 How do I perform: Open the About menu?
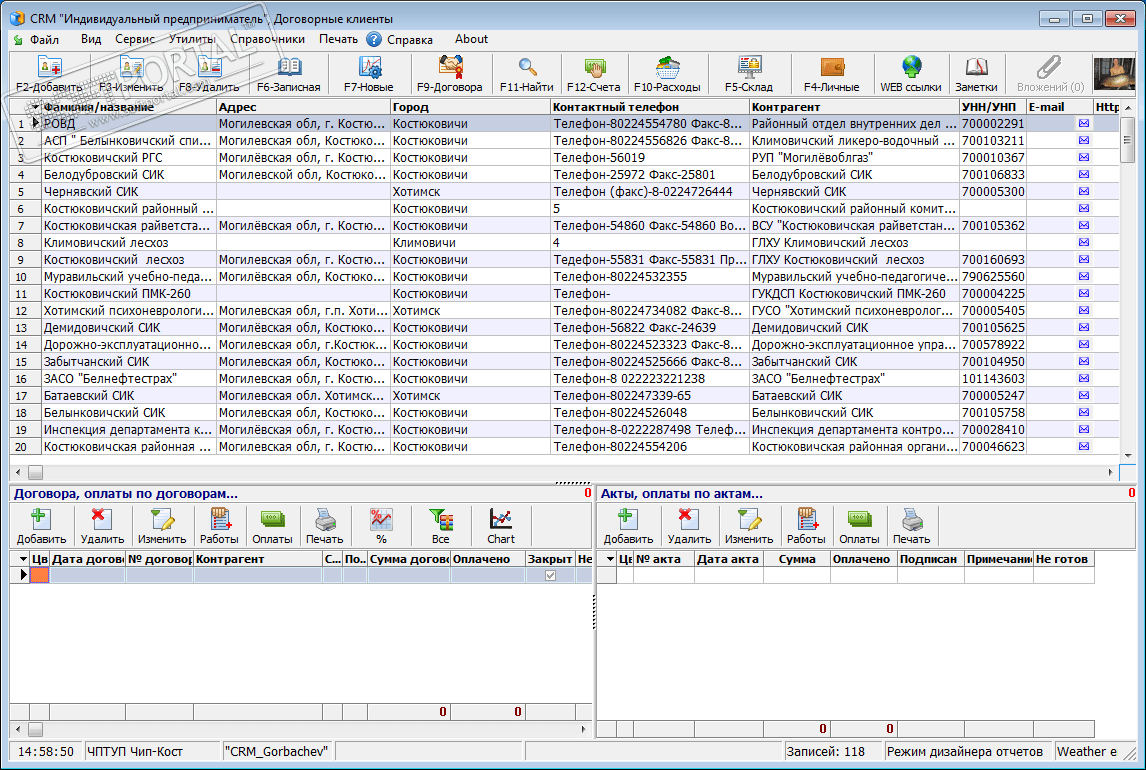click(471, 39)
